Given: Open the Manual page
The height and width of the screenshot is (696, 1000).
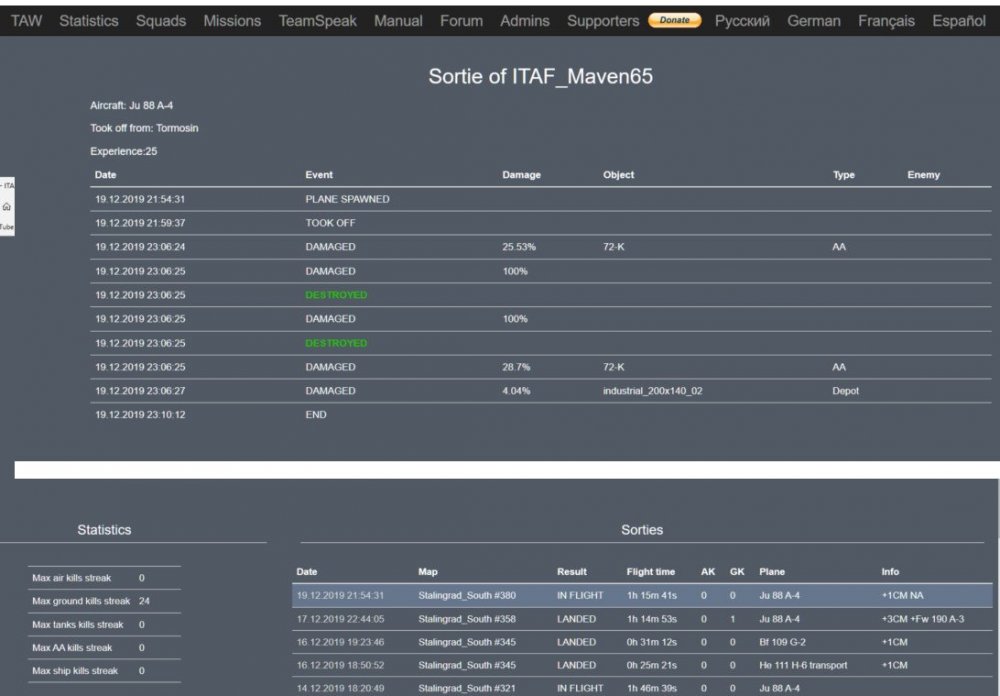Looking at the screenshot, I should (398, 21).
